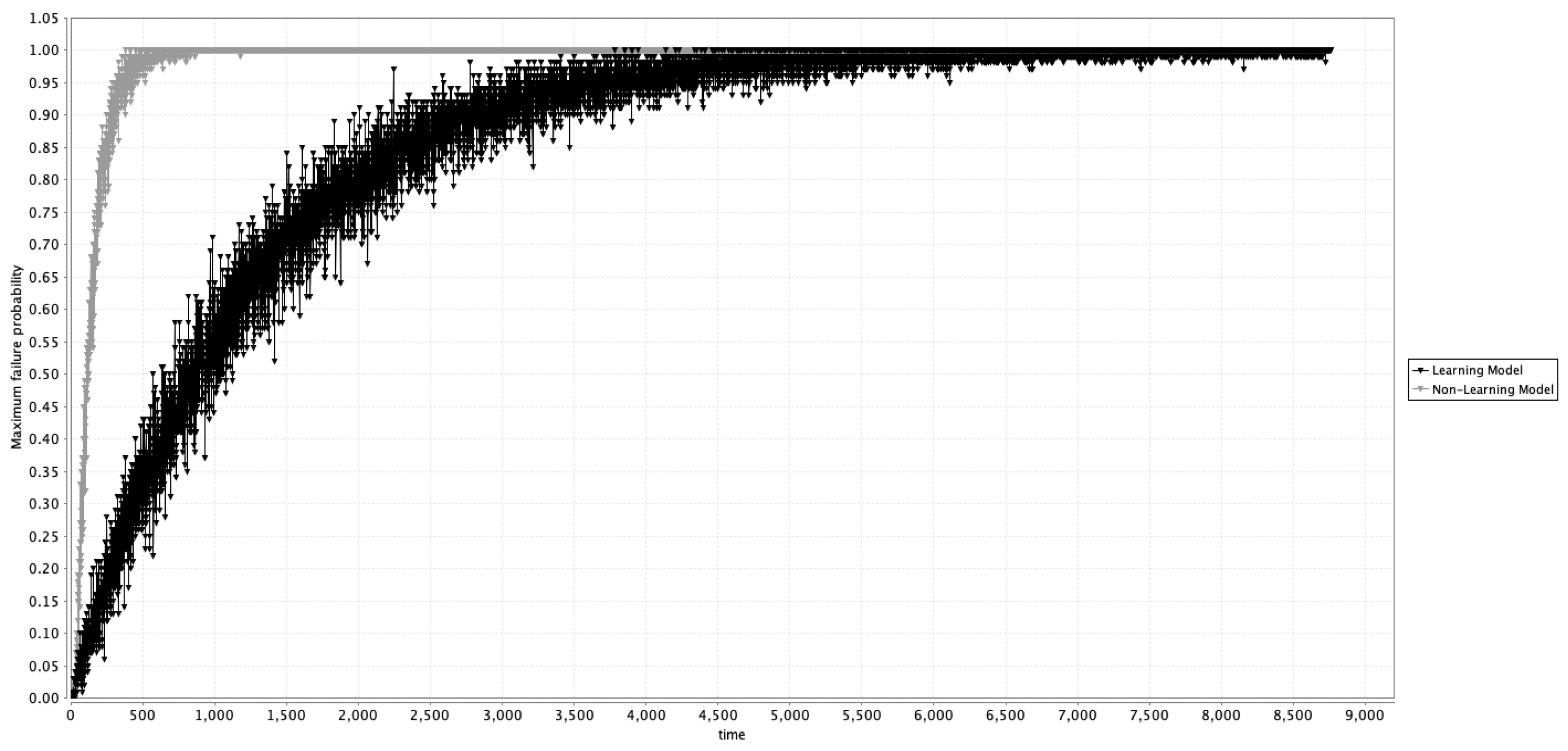Click the 9,000 x-axis tick label

pos(1365,715)
